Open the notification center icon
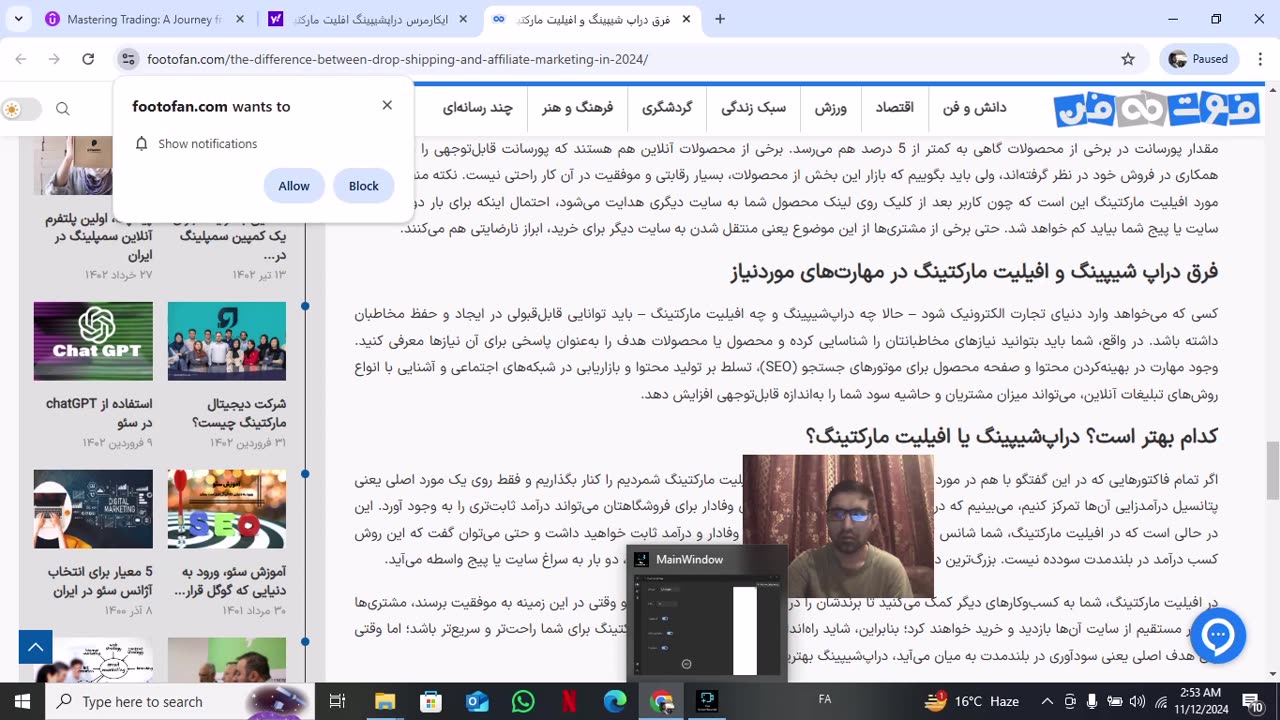 point(1251,702)
